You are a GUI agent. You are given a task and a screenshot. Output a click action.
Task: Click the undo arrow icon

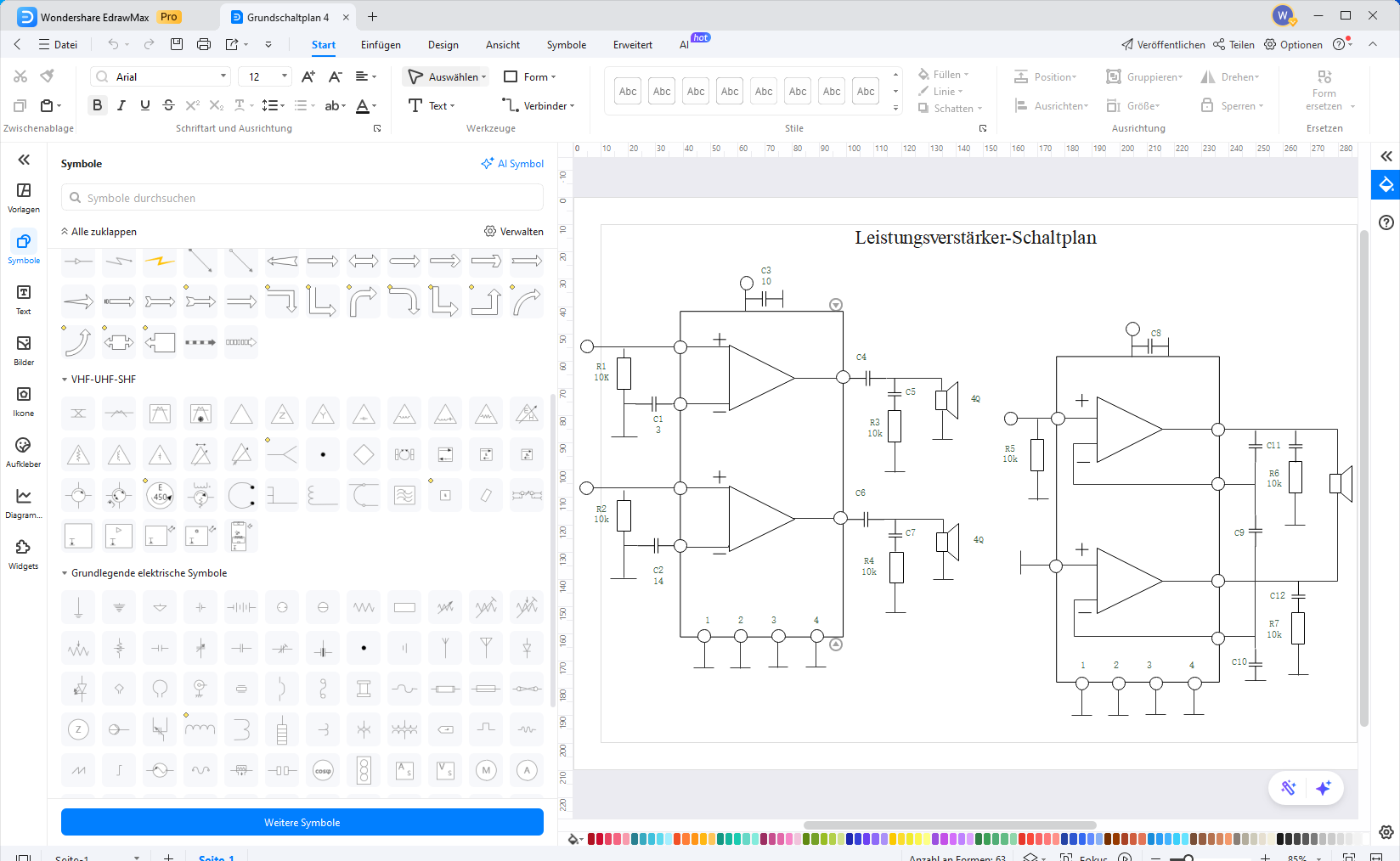click(113, 44)
